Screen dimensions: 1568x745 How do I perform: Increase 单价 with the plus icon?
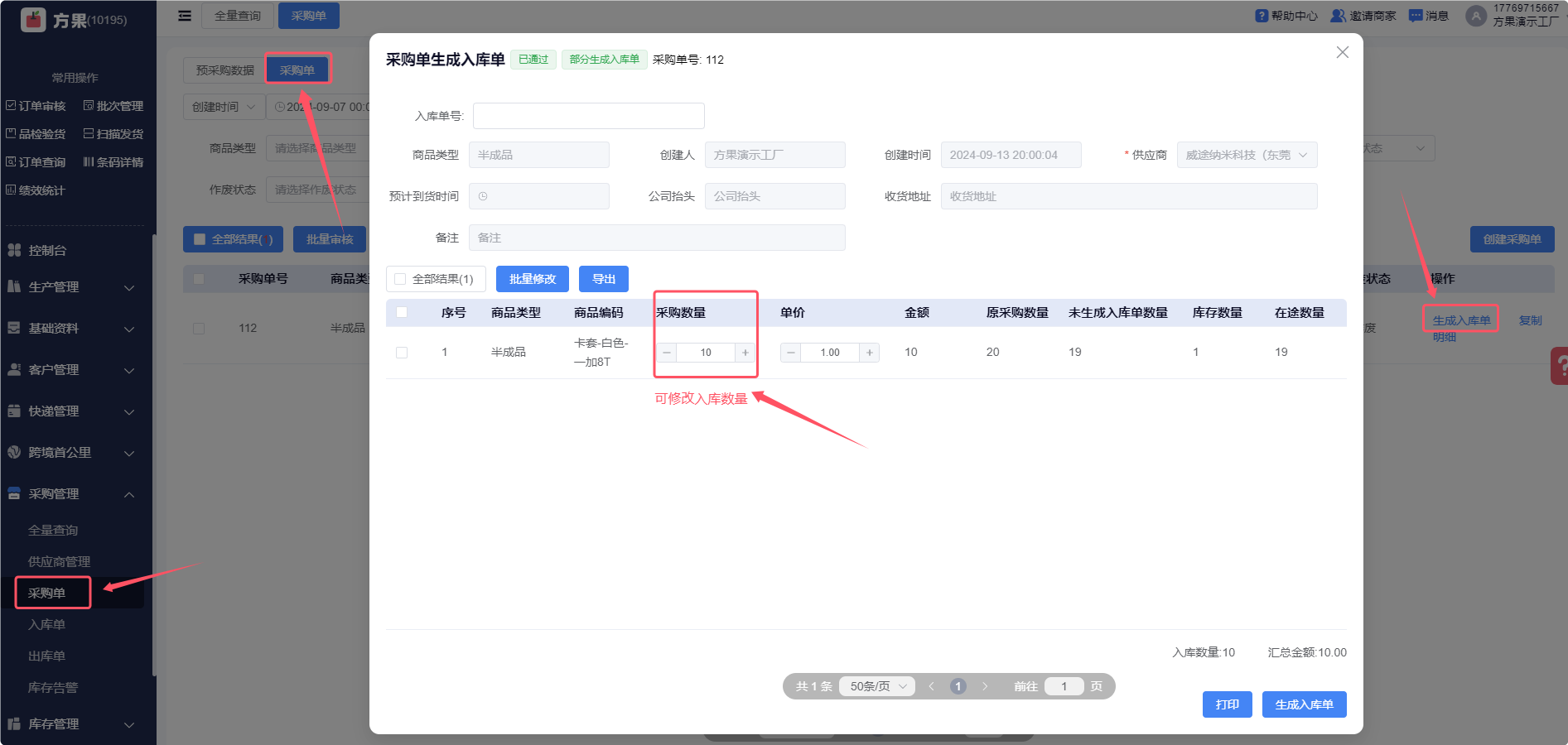870,353
